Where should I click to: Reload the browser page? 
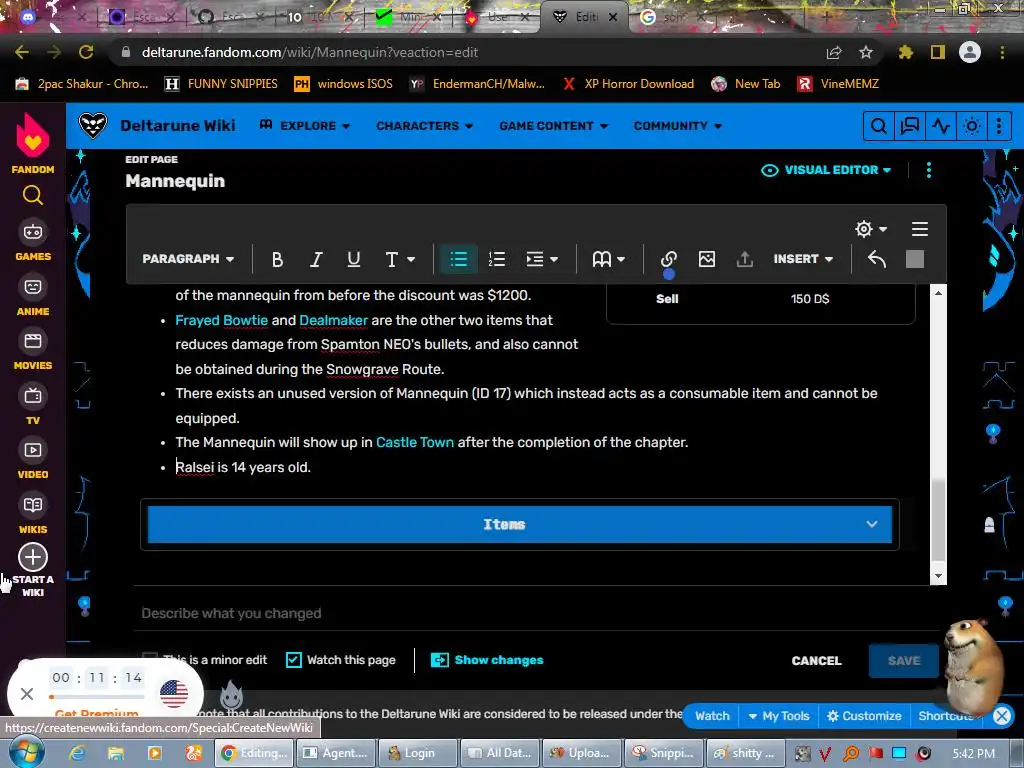(x=86, y=52)
